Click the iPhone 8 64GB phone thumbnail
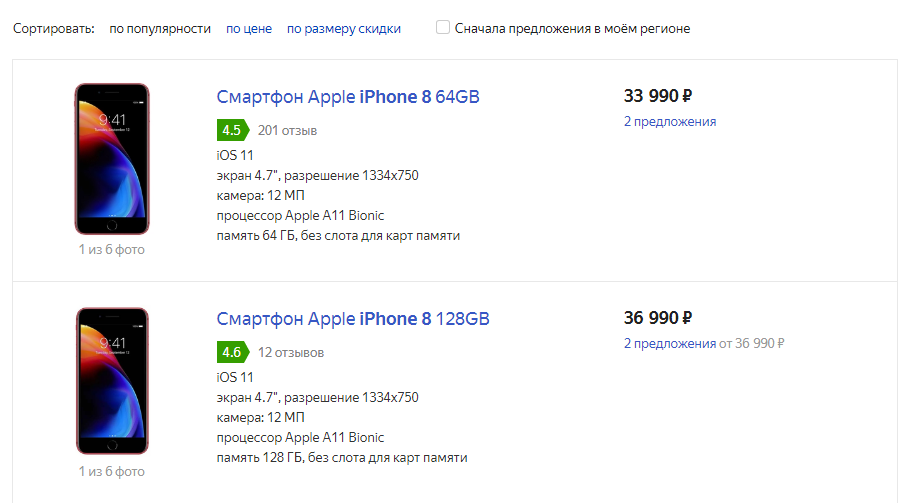912x503 pixels. click(112, 159)
